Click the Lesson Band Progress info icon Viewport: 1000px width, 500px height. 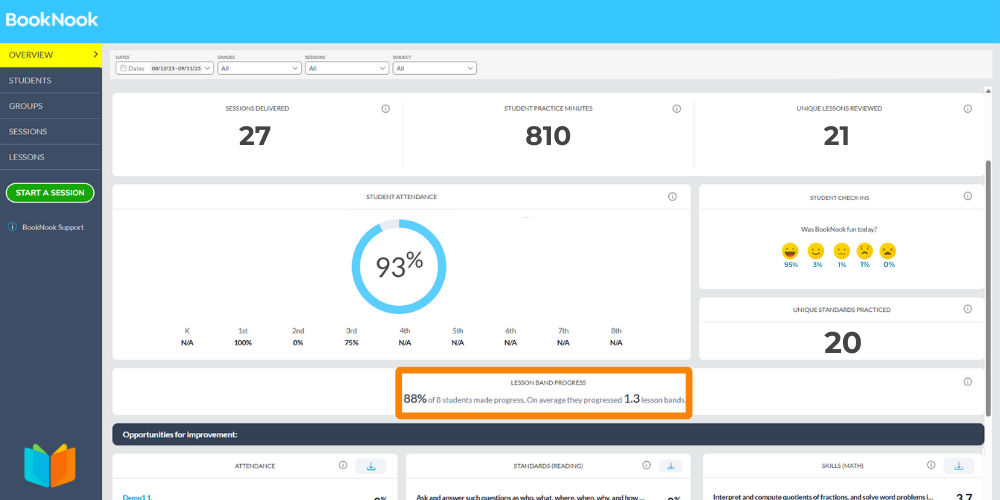tap(967, 382)
